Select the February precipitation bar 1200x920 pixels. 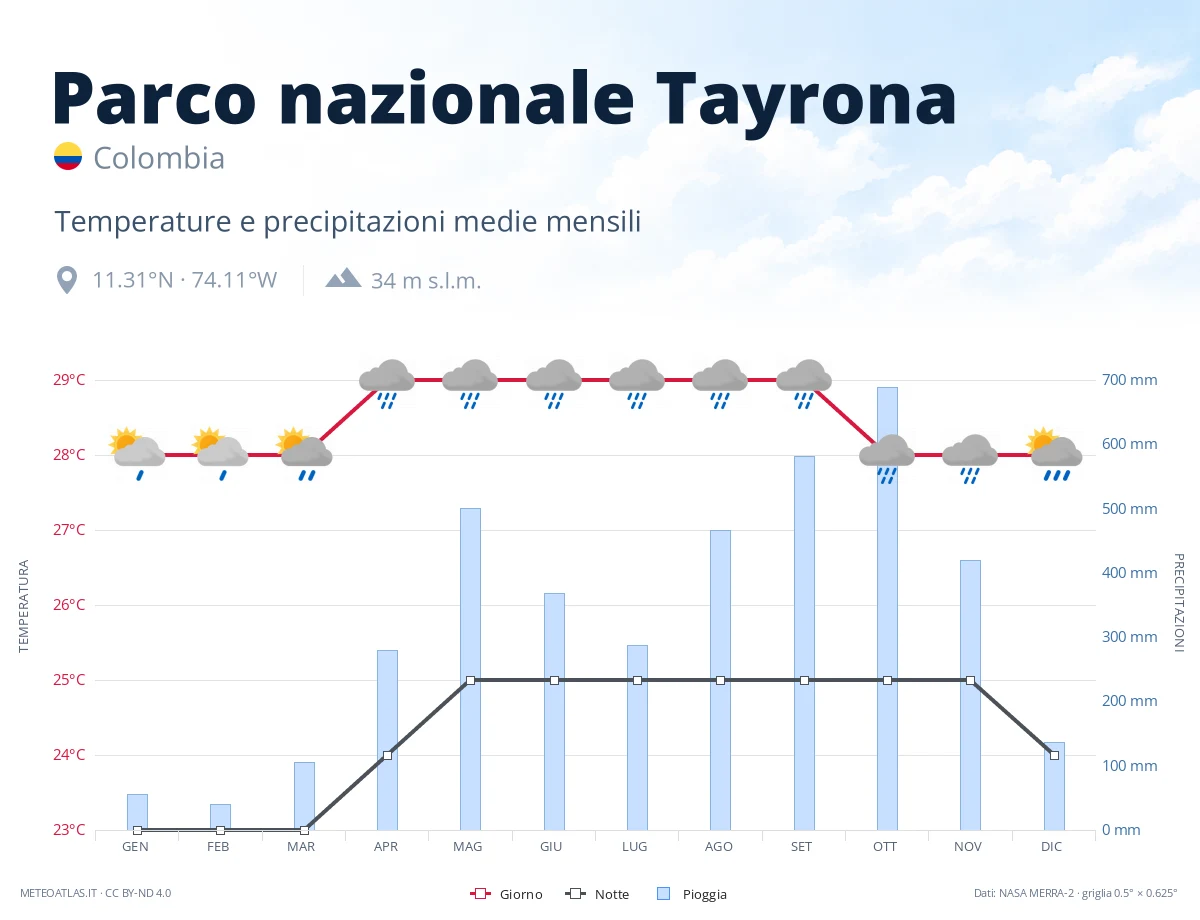221,817
